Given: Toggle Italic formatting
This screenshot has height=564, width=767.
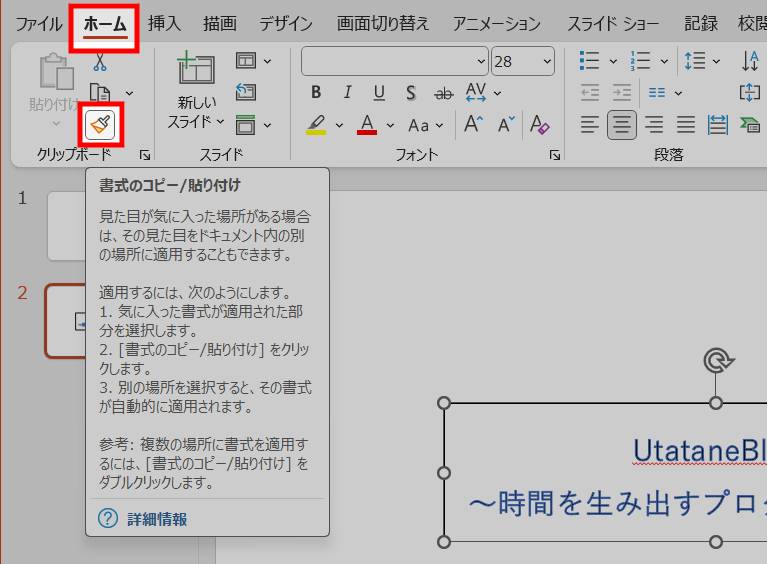Looking at the screenshot, I should click(x=347, y=92).
